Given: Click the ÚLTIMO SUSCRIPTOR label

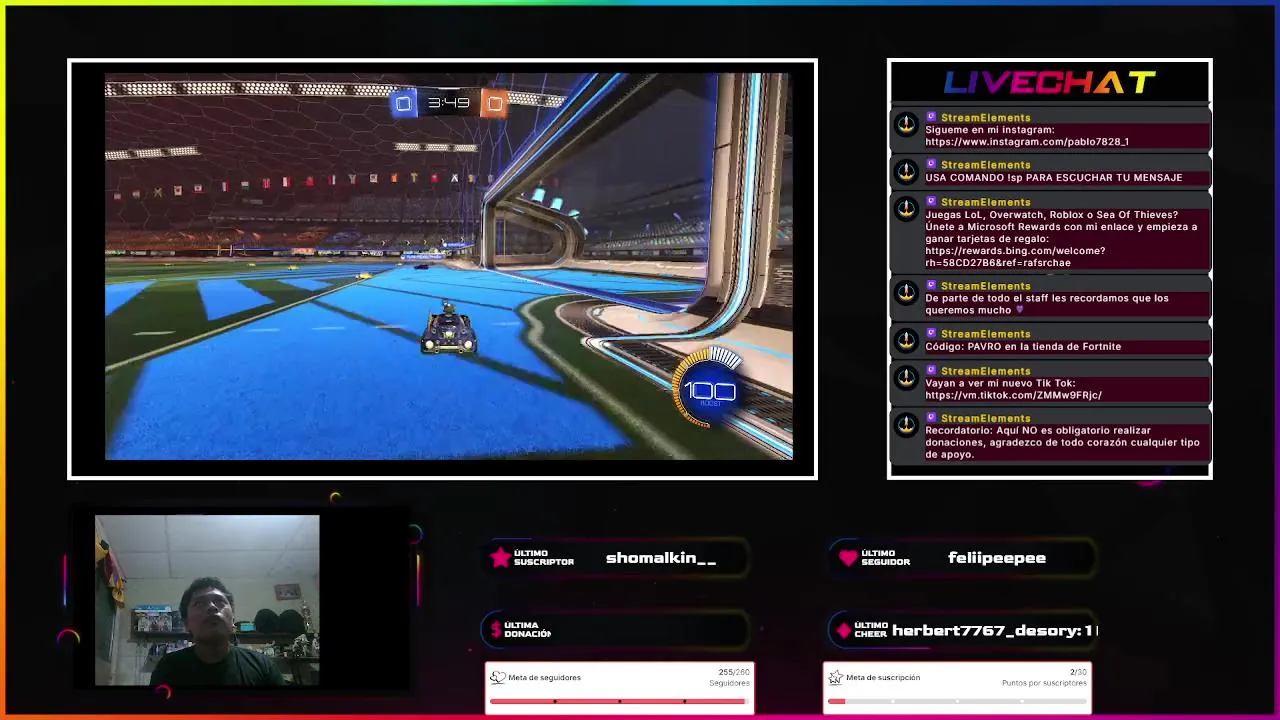Looking at the screenshot, I should (543, 558).
